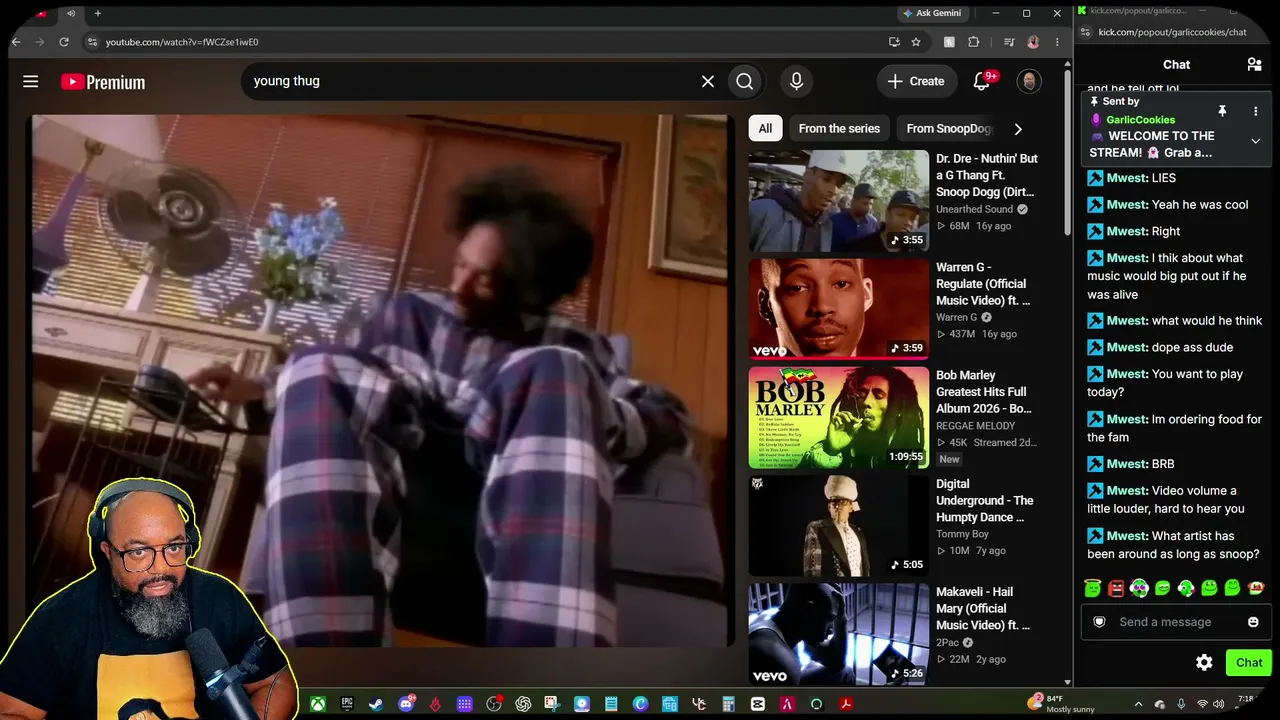
Task: Bookmark this page with the star icon
Action: pos(916,42)
